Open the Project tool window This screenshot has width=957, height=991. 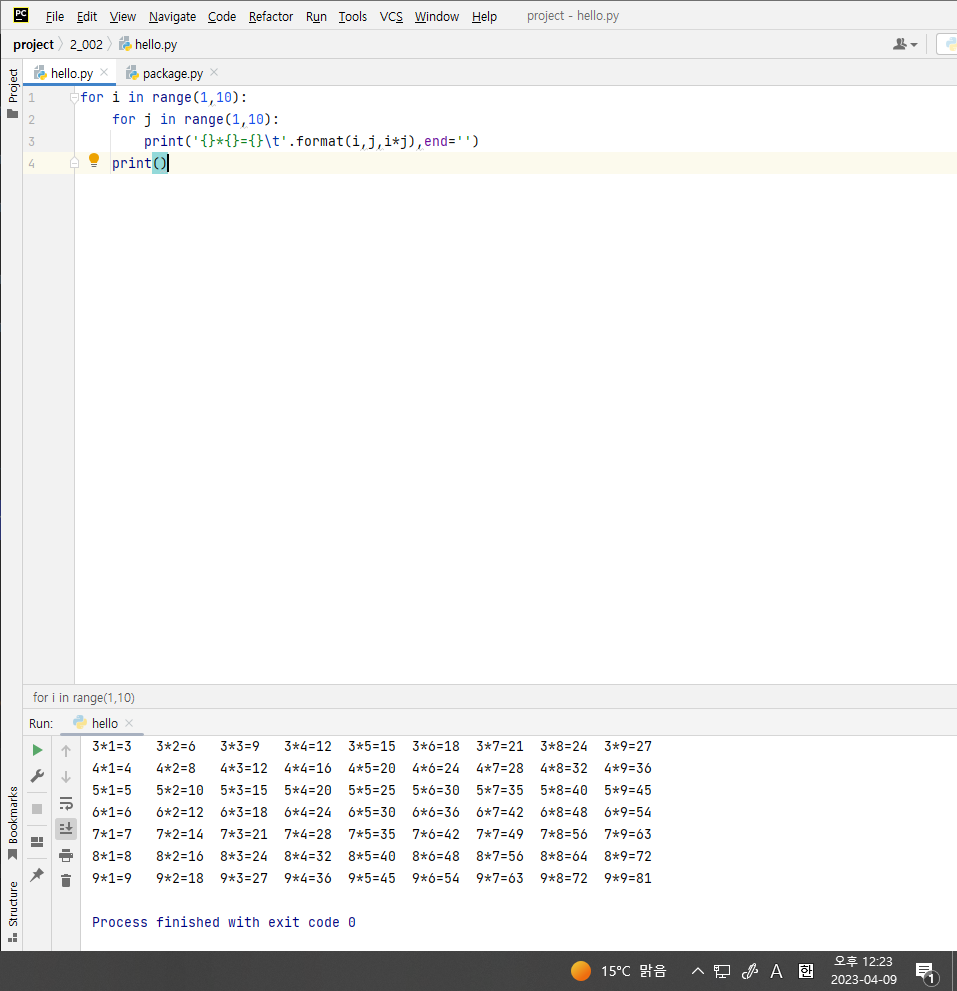pyautogui.click(x=13, y=93)
